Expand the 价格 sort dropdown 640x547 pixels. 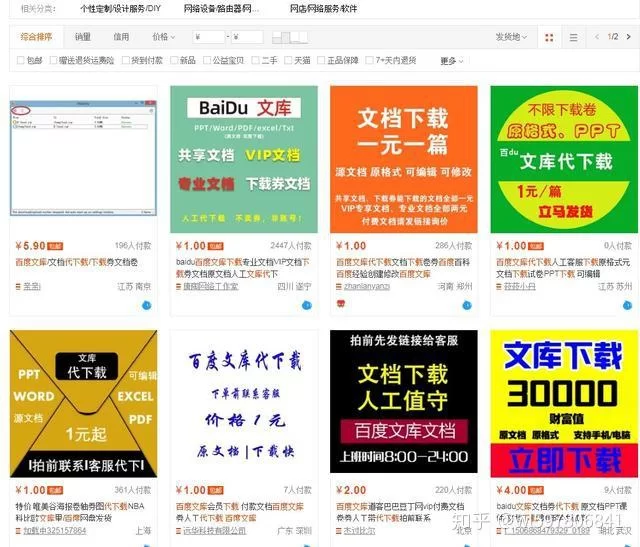pos(163,37)
